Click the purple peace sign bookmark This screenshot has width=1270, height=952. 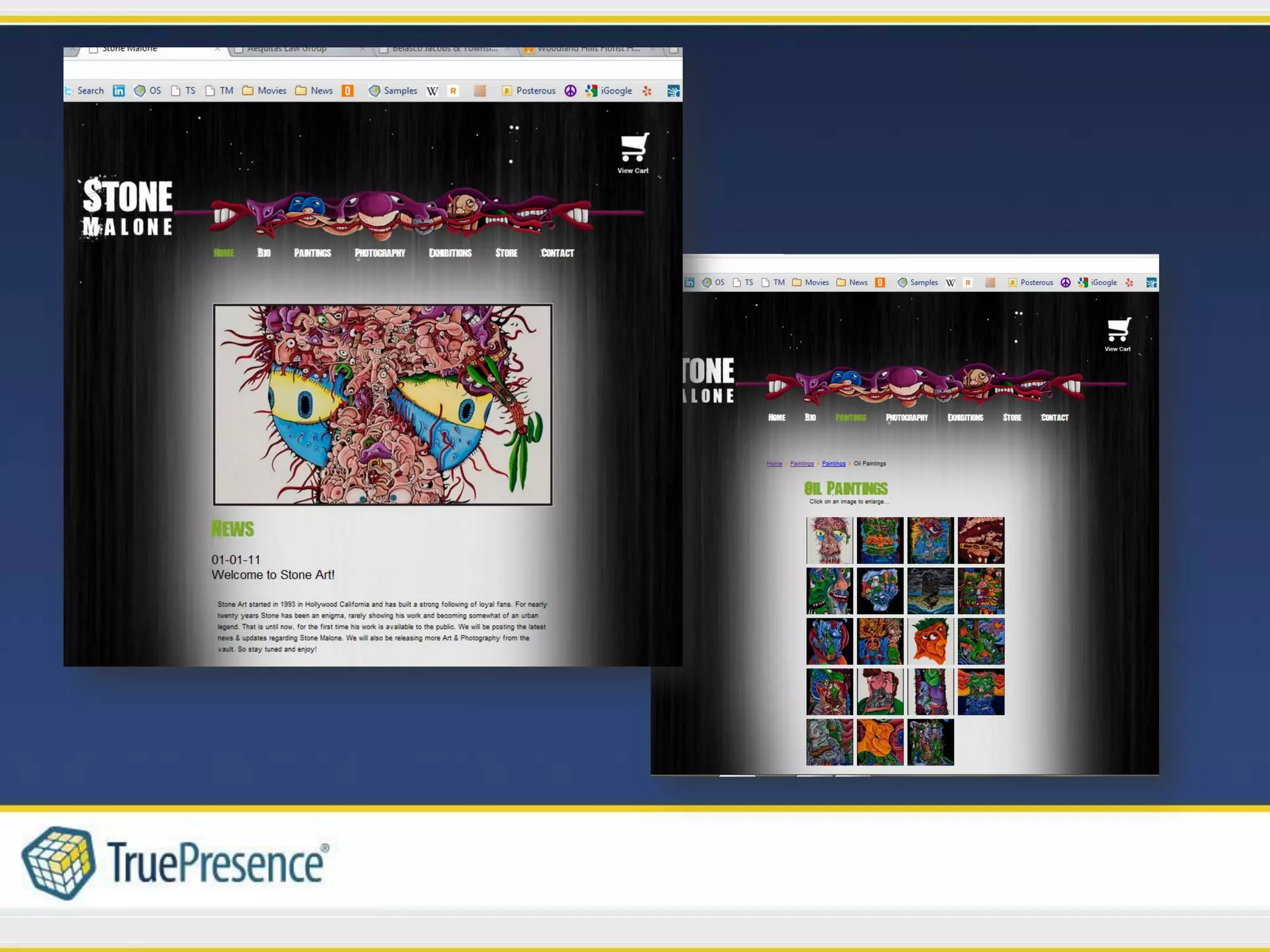pyautogui.click(x=570, y=91)
